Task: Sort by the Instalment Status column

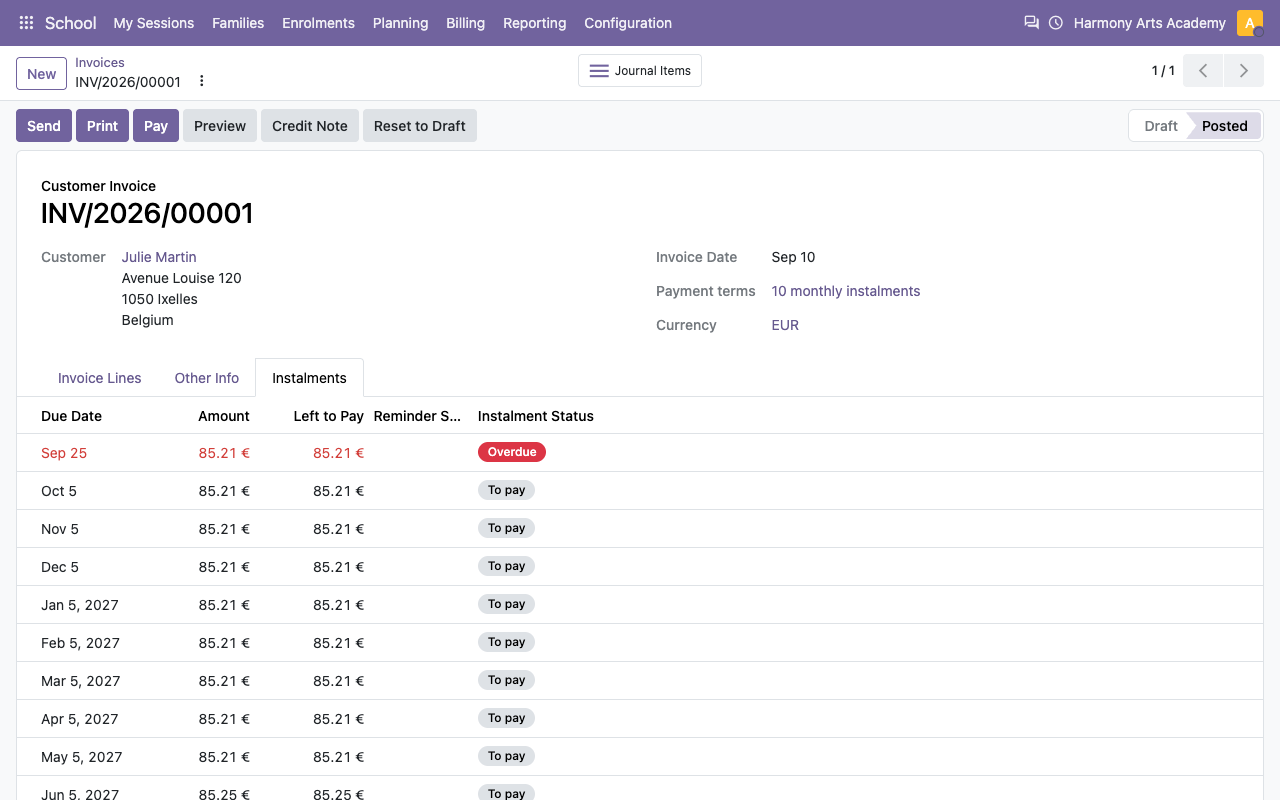Action: pos(536,416)
